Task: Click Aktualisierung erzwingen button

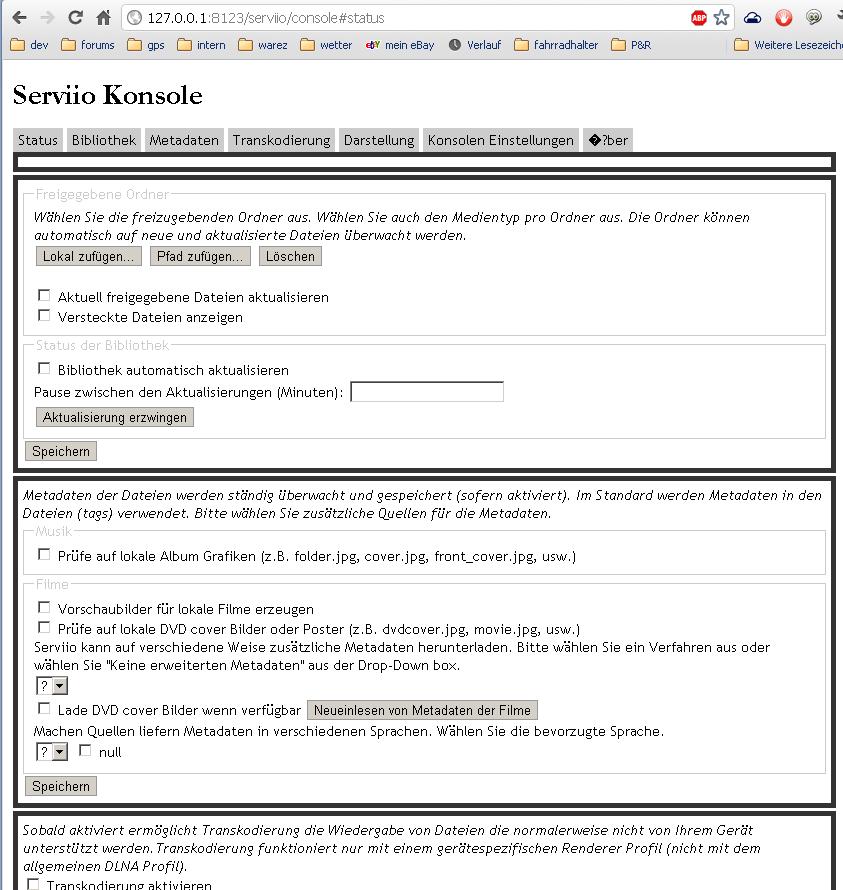Action: click(115, 417)
